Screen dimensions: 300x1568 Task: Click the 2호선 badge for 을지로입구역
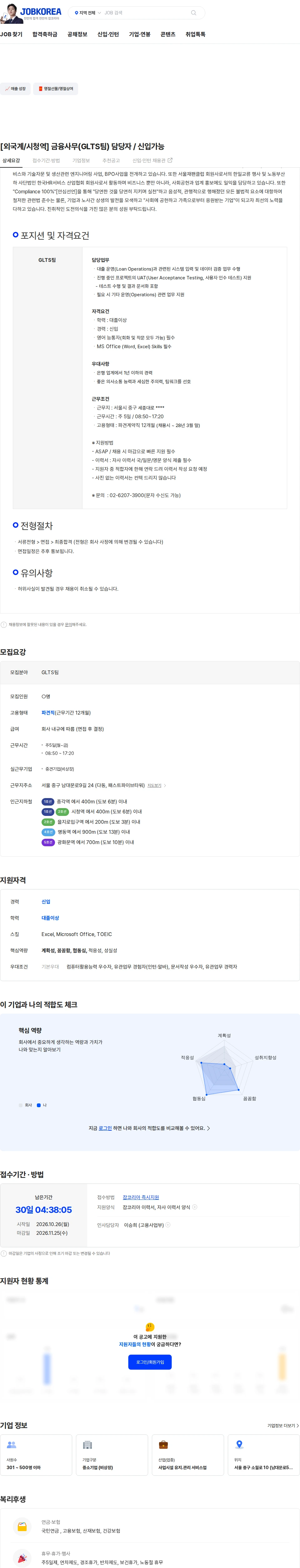click(48, 822)
